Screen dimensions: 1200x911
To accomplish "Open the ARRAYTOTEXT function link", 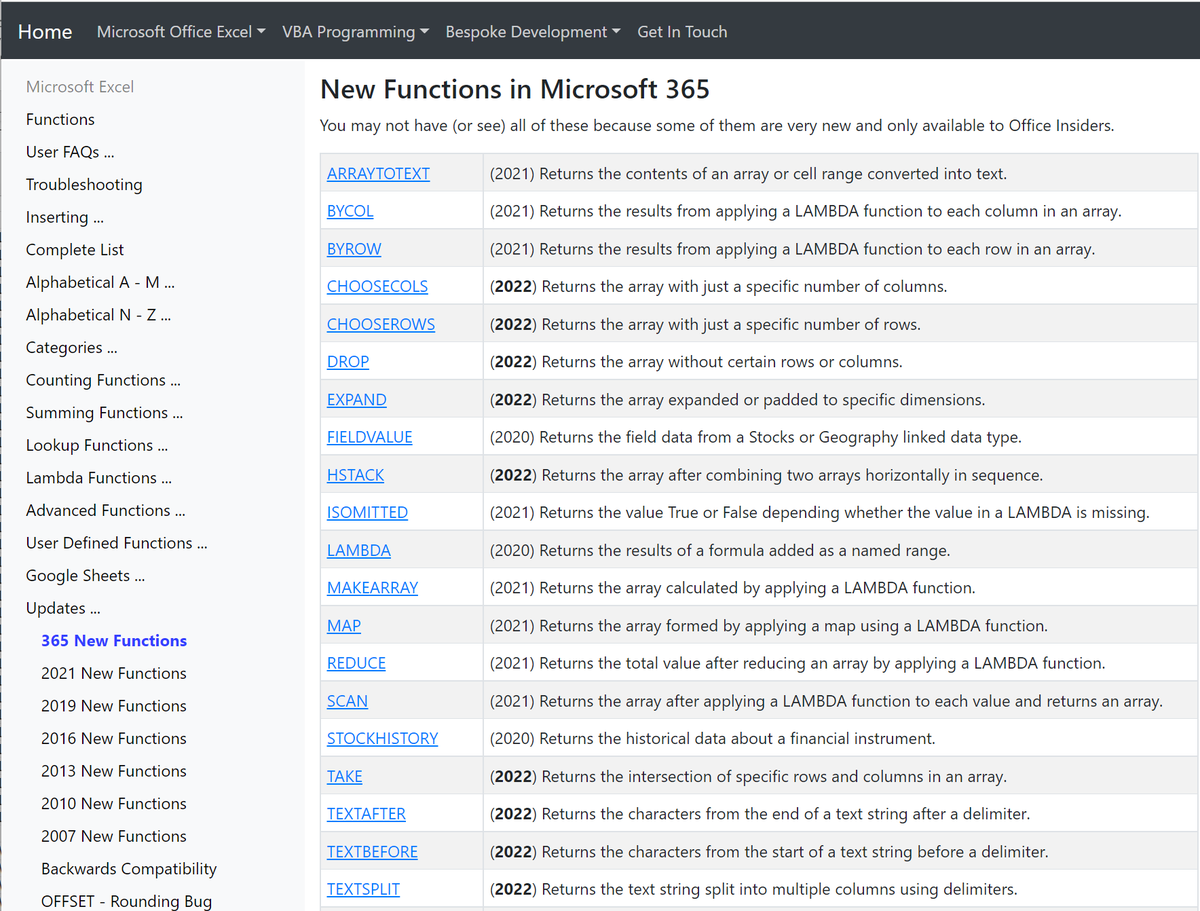I will point(378,174).
